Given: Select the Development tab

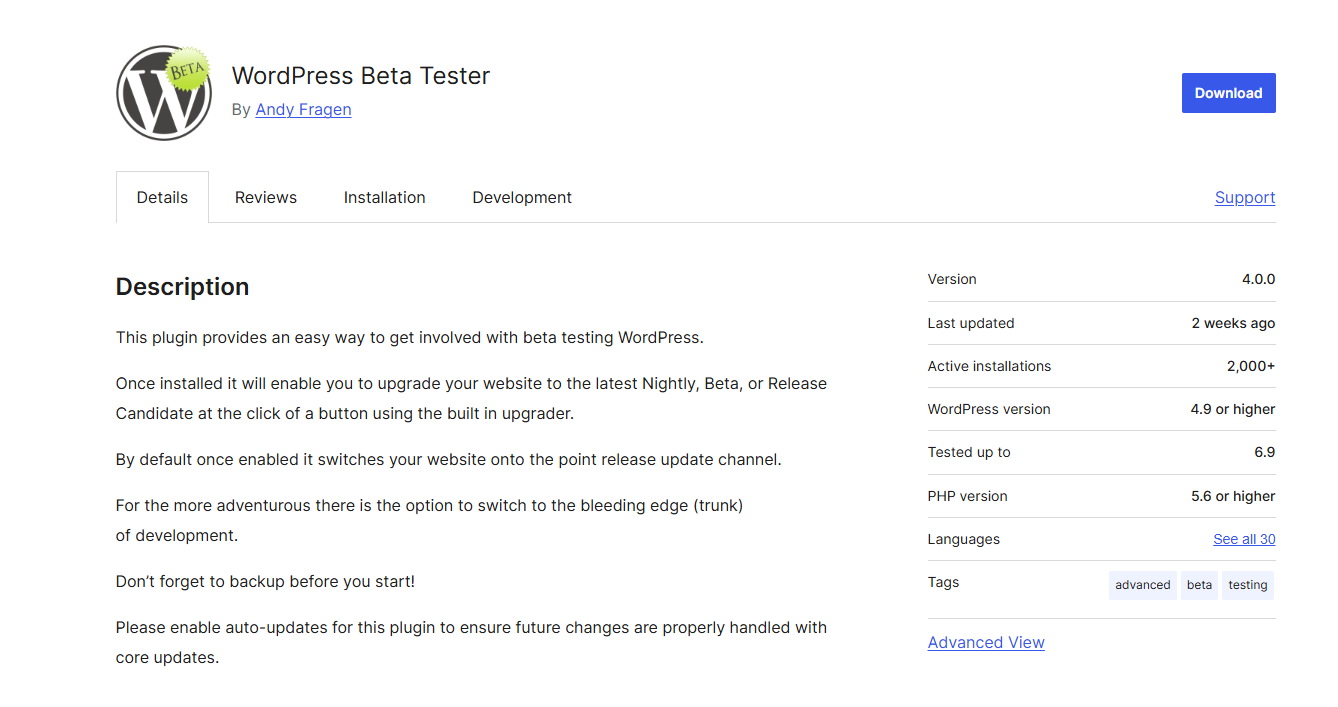Looking at the screenshot, I should [522, 198].
